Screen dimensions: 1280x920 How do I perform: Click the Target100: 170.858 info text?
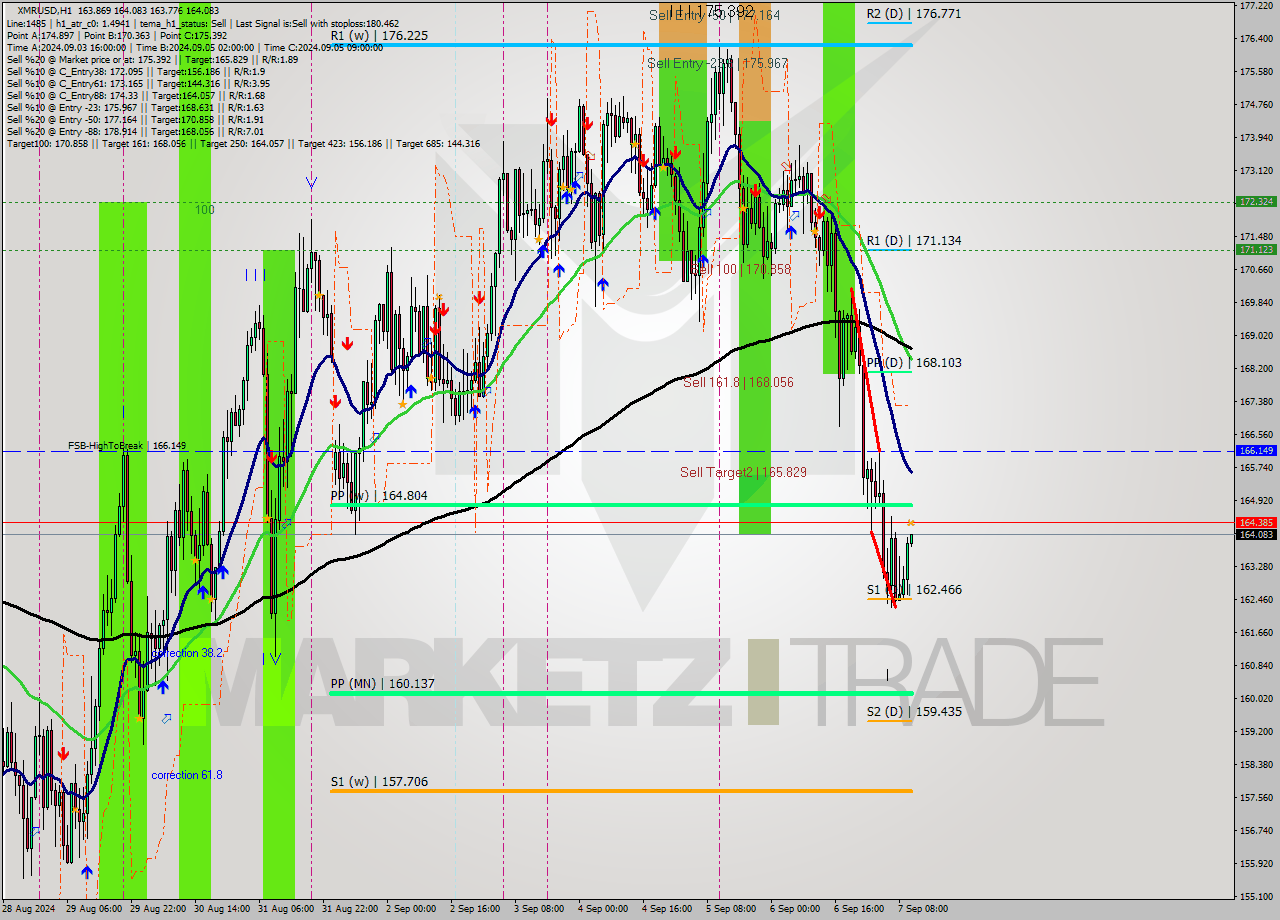click(46, 144)
